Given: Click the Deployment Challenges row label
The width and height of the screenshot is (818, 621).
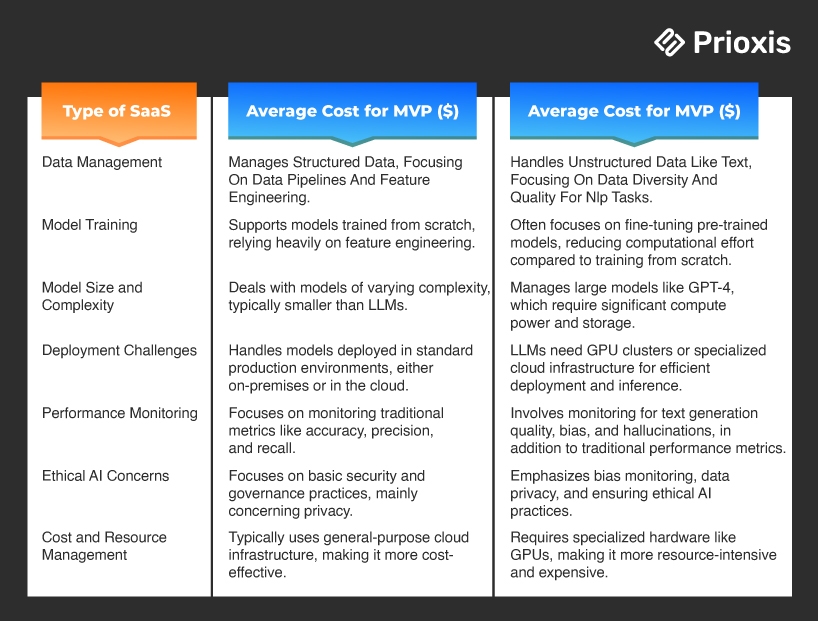Looking at the screenshot, I should click(120, 350).
